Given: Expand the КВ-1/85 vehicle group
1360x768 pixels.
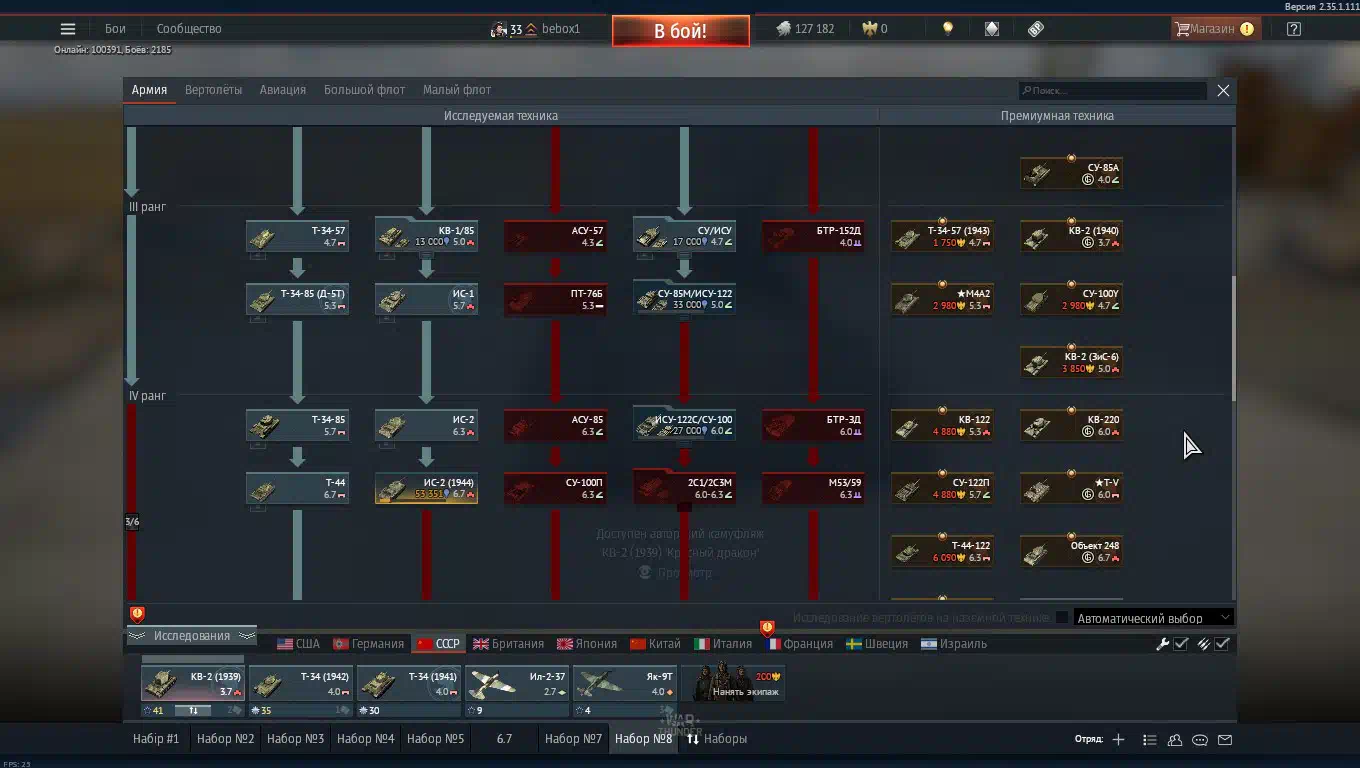Looking at the screenshot, I should coord(426,236).
